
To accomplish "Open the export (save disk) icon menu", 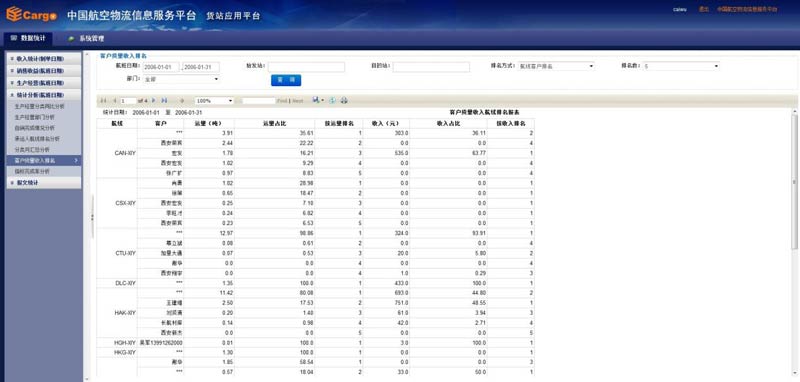I will (318, 100).
